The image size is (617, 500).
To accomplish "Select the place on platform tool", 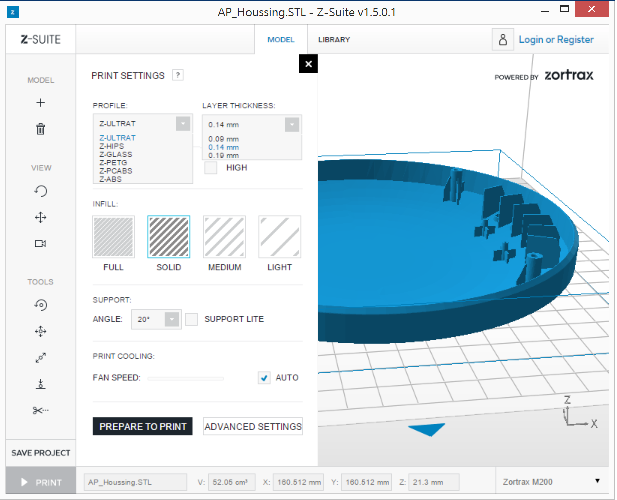I will click(41, 384).
